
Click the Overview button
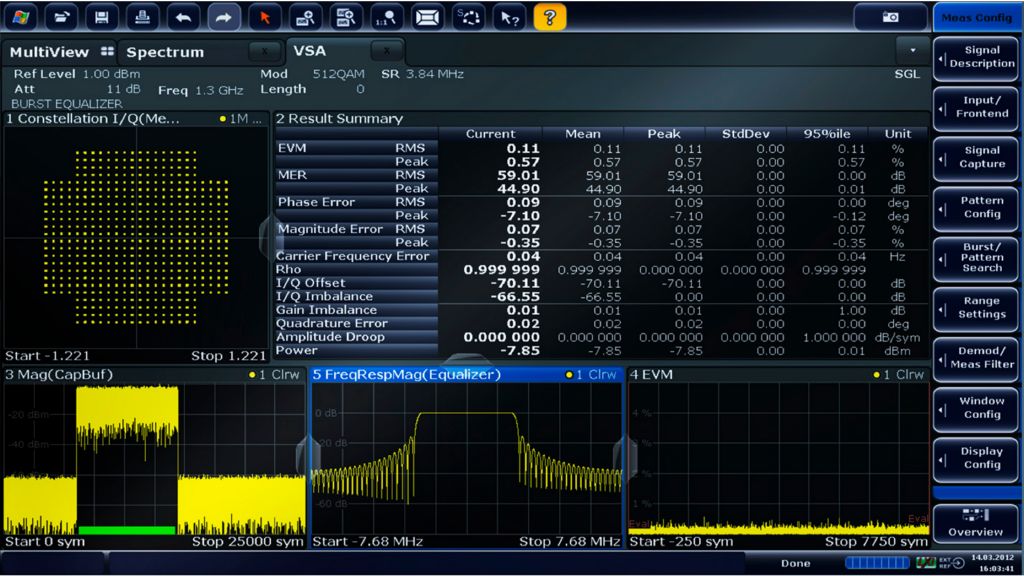(x=976, y=524)
